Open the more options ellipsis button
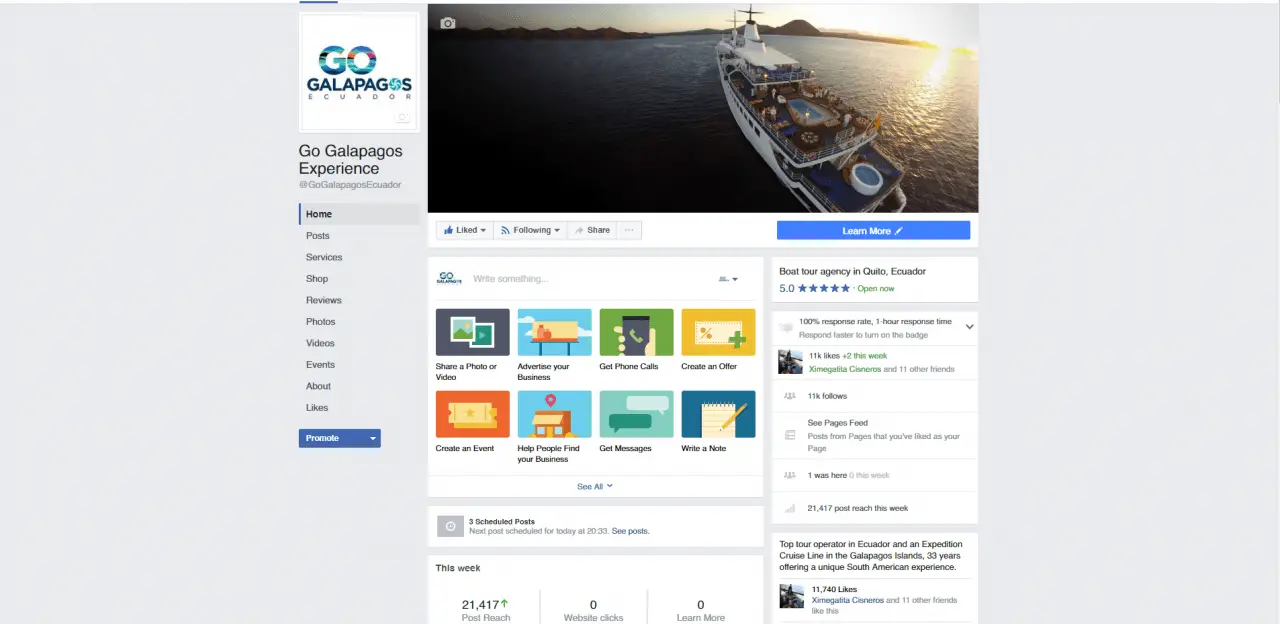This screenshot has width=1280, height=624. pyautogui.click(x=629, y=230)
